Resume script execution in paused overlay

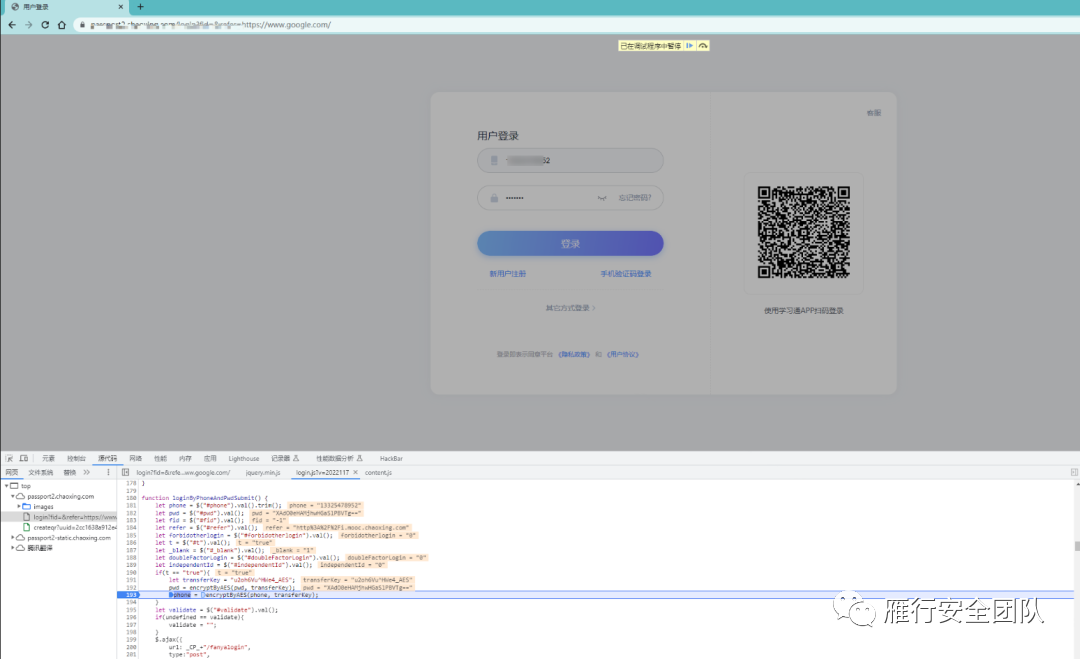pyautogui.click(x=689, y=45)
